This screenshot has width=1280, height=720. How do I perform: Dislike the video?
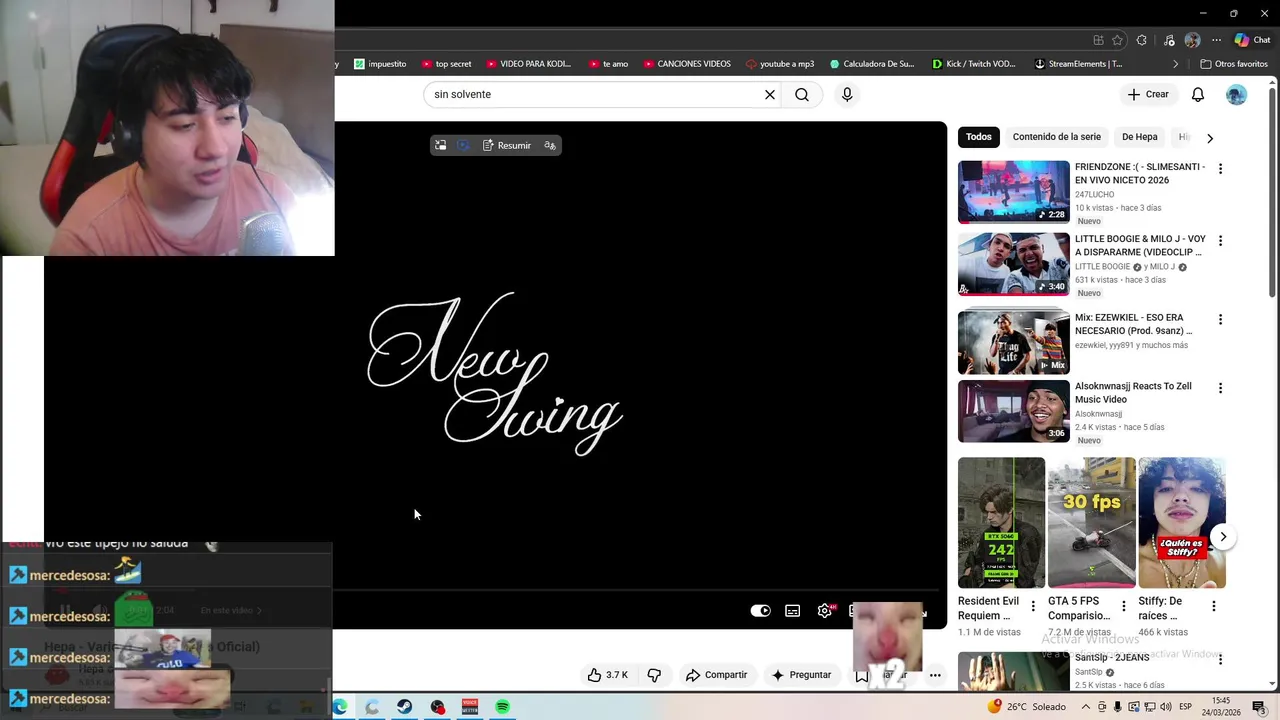654,675
